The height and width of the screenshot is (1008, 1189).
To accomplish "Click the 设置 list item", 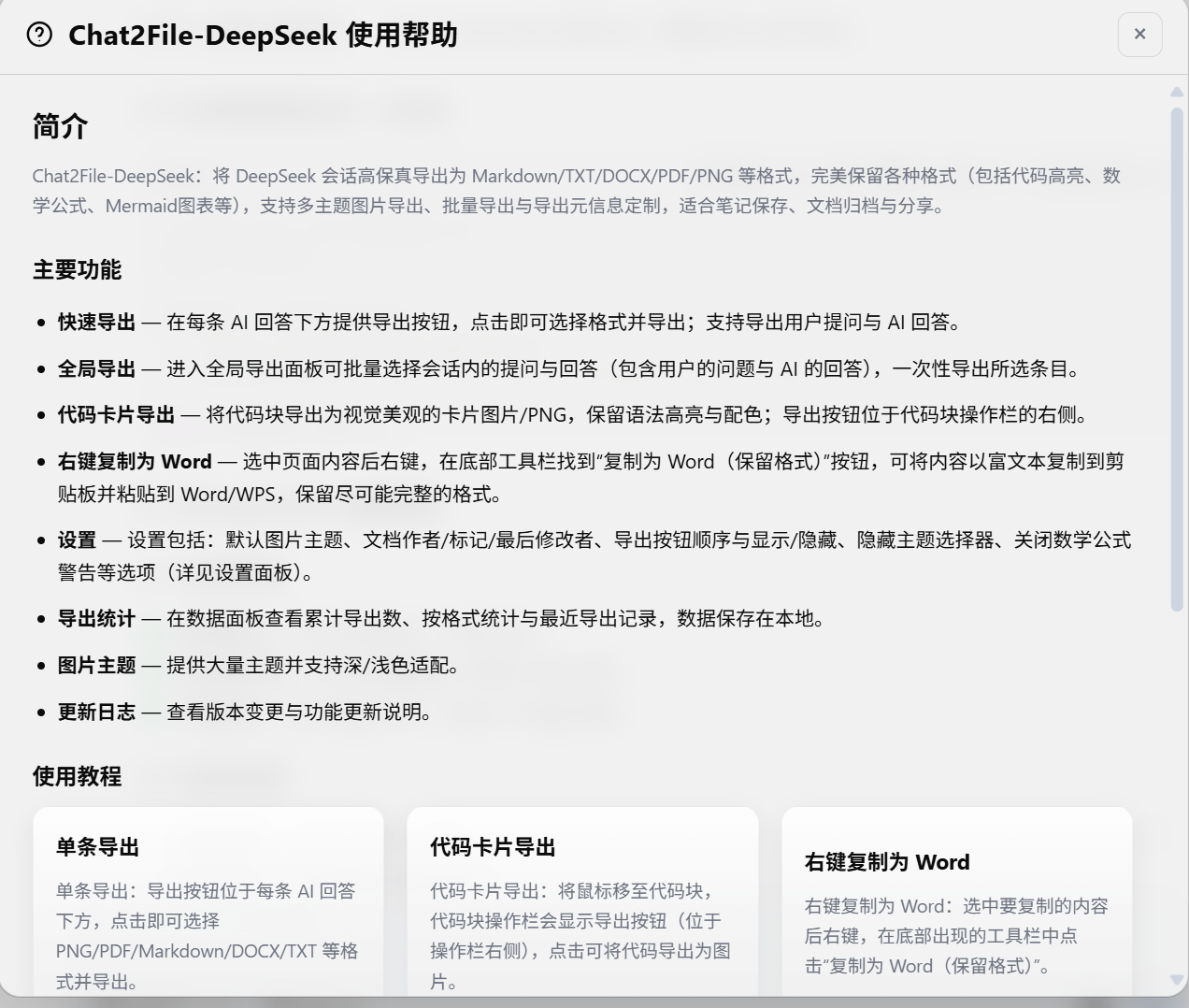I will click(x=594, y=556).
